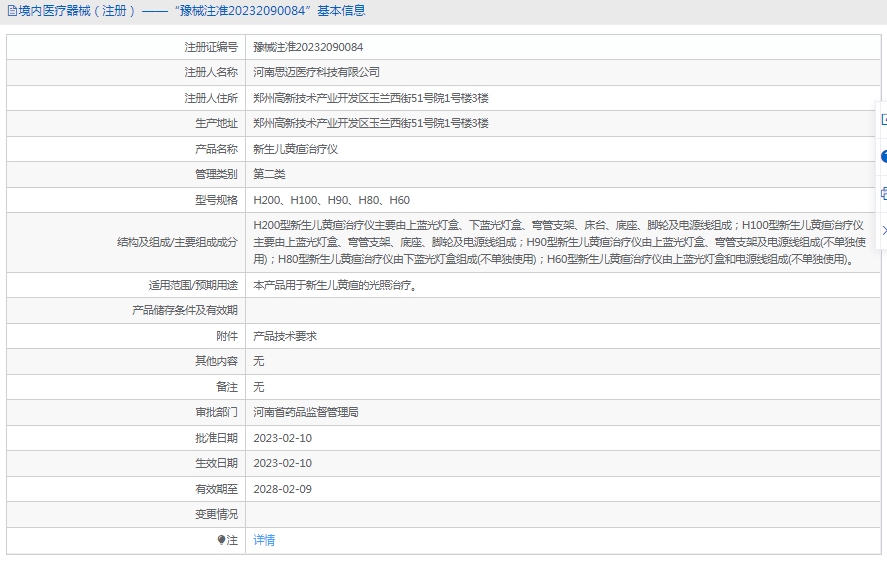Select the expiry date 2028-02-09

(x=282, y=489)
